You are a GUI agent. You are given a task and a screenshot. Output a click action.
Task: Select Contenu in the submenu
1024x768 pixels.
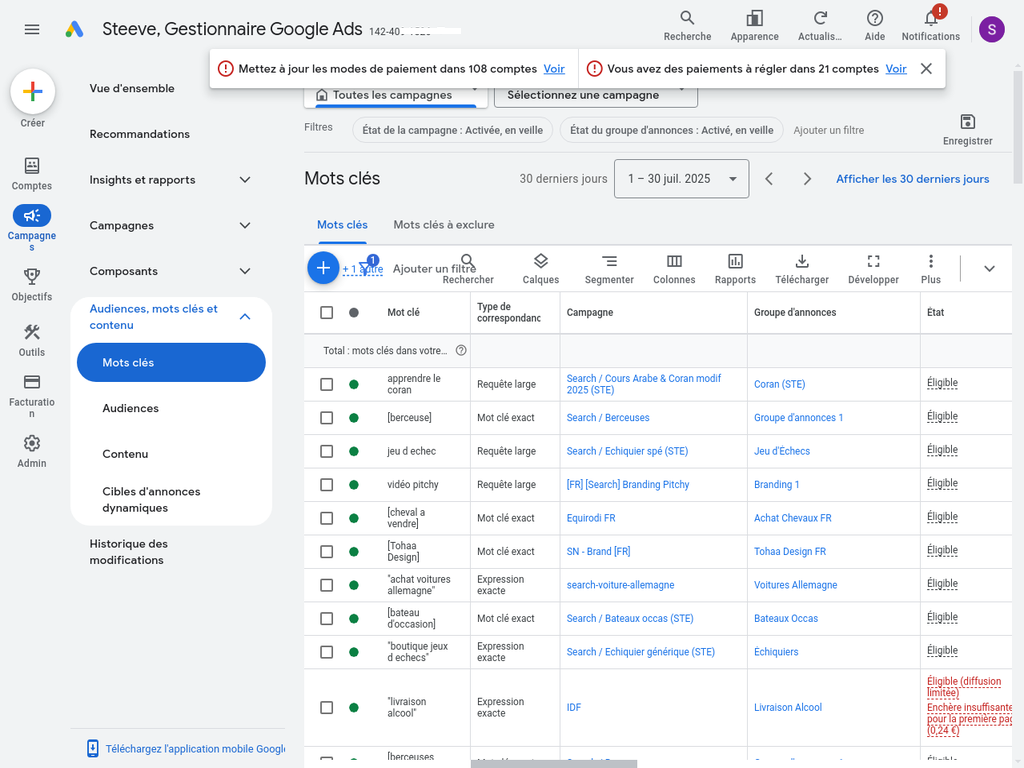tap(125, 454)
